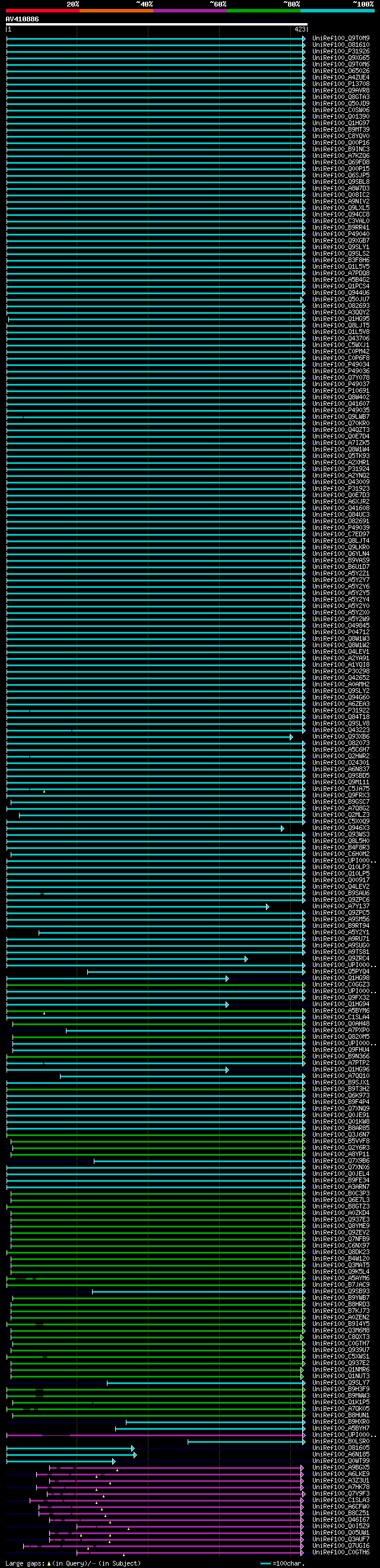
Task: Click the purple alignment bar of UniRef100_B8CZ51
Action: click(171, 1514)
